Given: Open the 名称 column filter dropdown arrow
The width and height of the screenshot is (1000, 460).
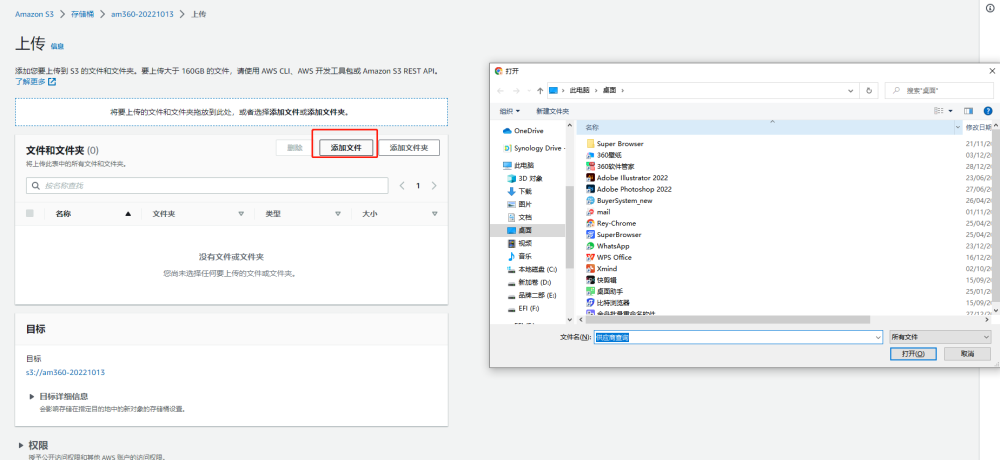Looking at the screenshot, I should pos(957,128).
